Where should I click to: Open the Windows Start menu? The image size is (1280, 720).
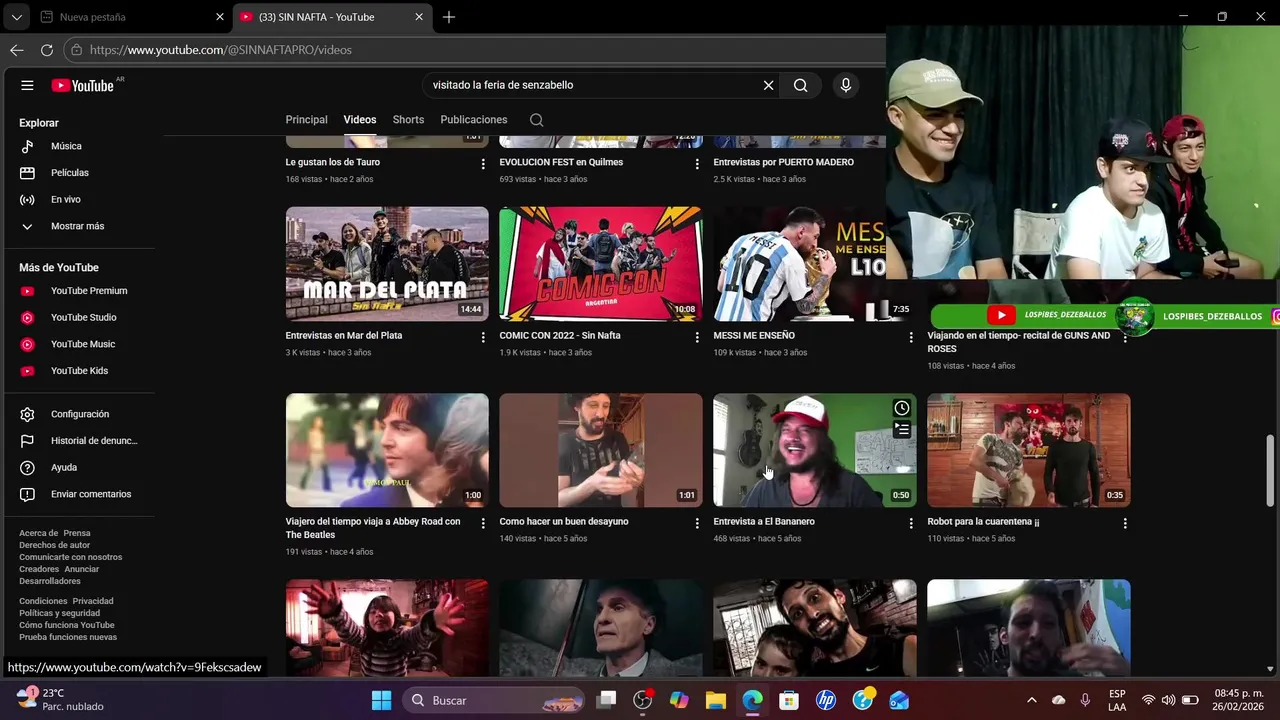tap(381, 700)
